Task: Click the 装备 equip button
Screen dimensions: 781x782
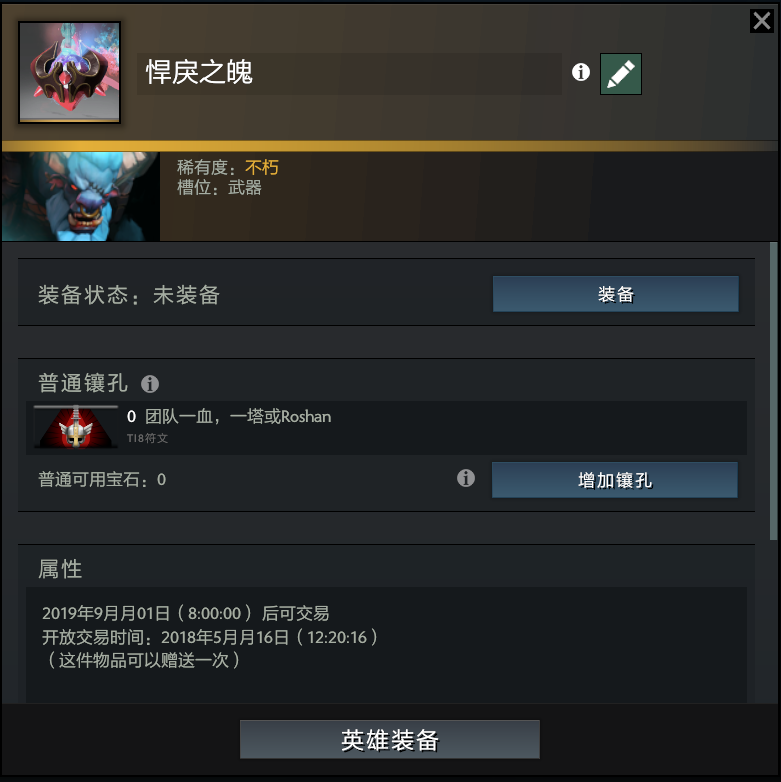Action: pos(615,294)
